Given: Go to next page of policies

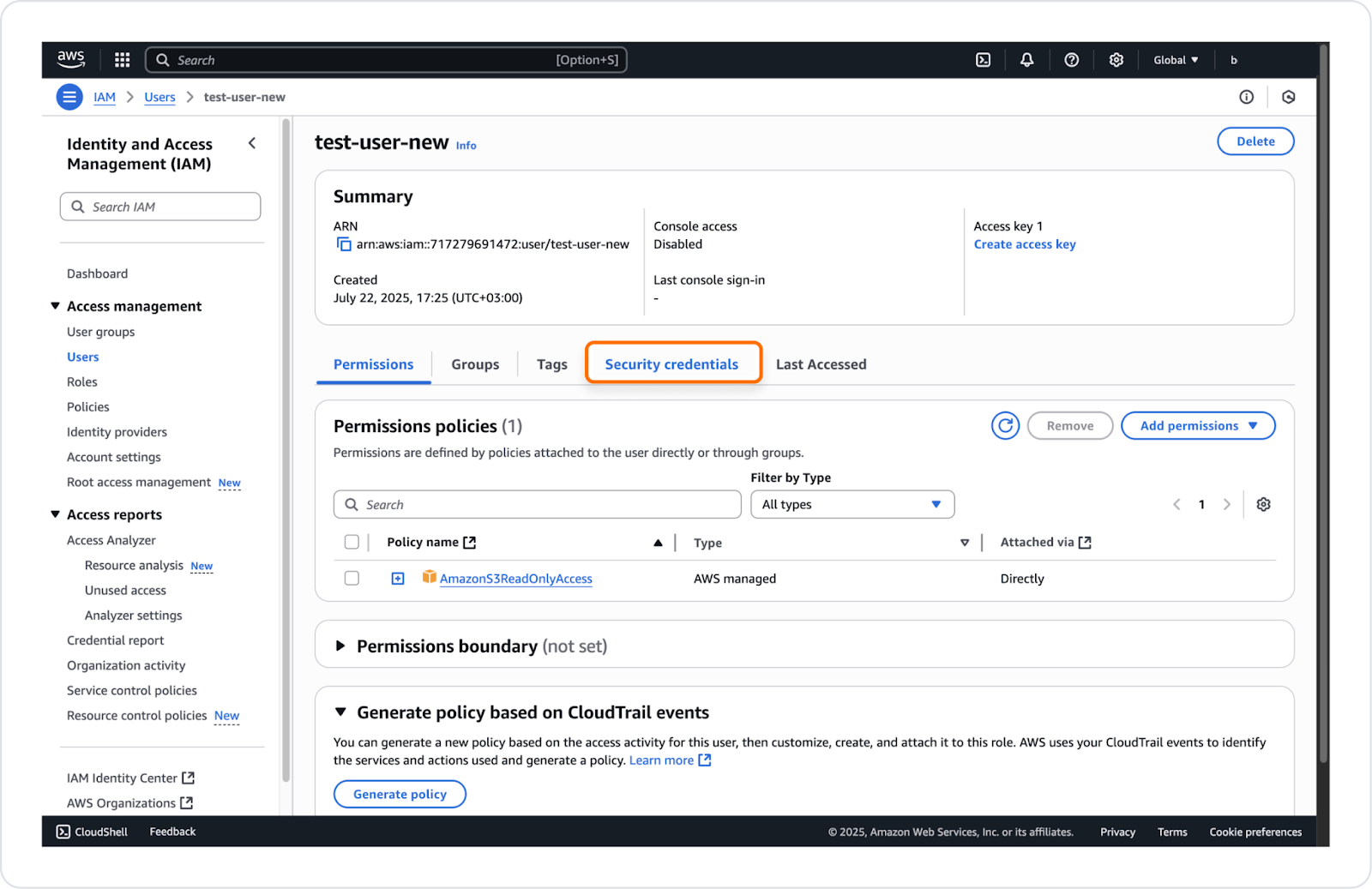Looking at the screenshot, I should [1226, 504].
